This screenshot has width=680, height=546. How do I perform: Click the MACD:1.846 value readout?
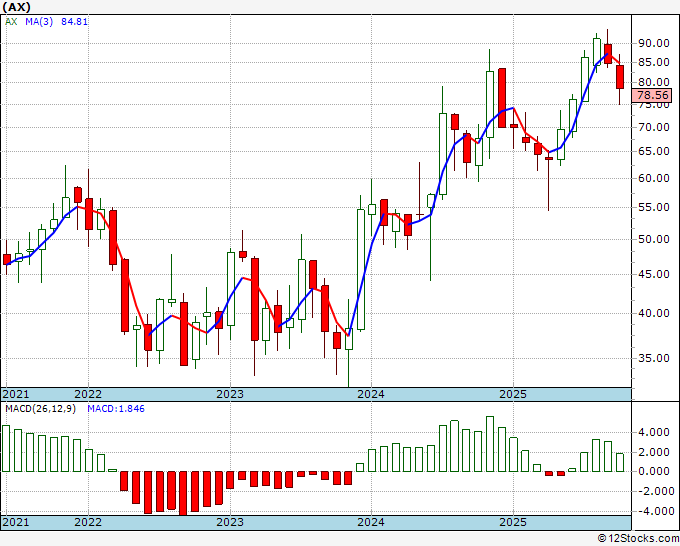click(116, 409)
